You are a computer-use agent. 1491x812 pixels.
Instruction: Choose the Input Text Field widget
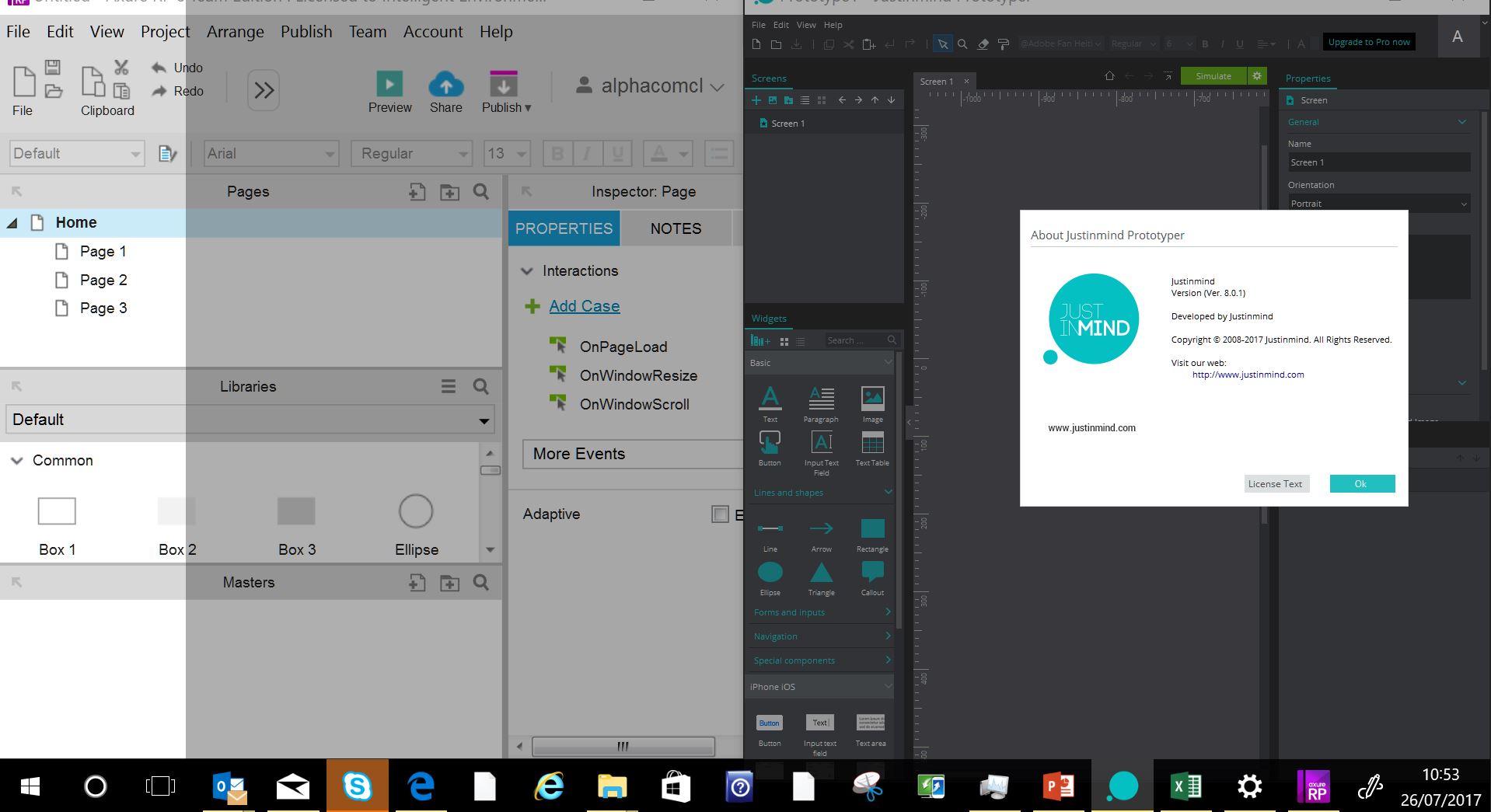point(821,443)
